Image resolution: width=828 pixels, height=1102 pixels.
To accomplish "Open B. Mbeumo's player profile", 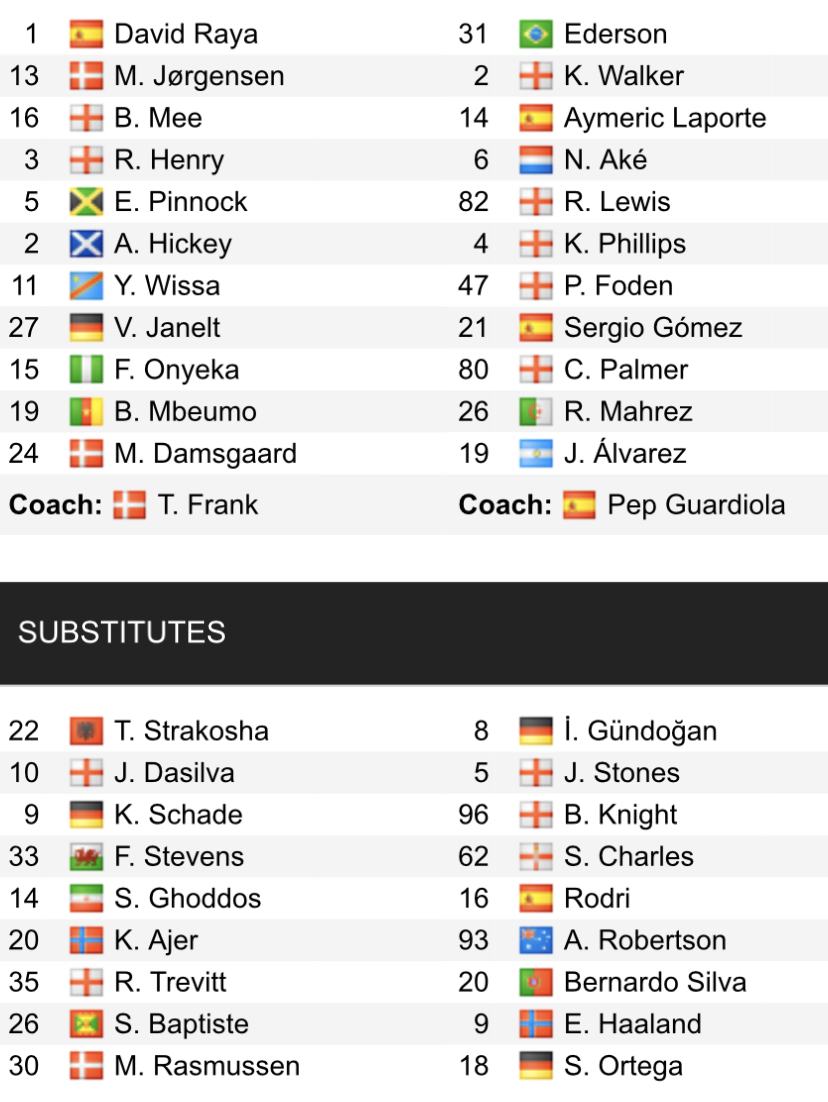I will click(185, 412).
